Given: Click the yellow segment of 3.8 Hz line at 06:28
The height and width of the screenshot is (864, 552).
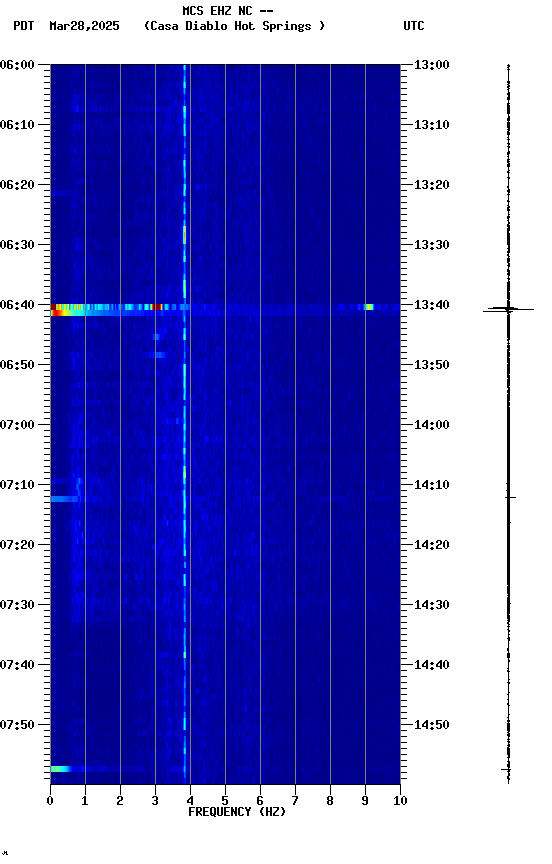Looking at the screenshot, I should coord(185,235).
